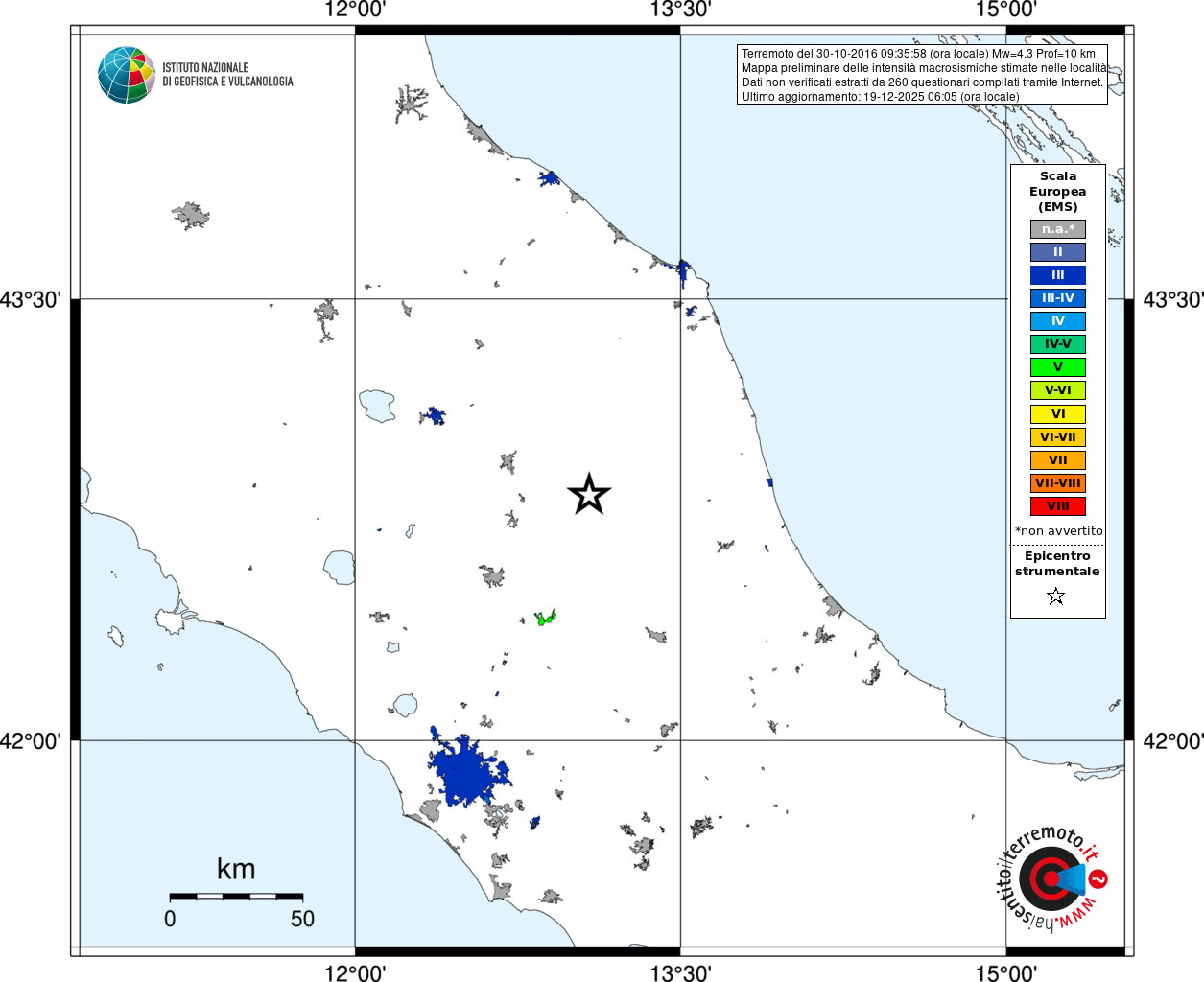Viewport: 1204px width, 982px height.
Task: Select the intensity III-IV legend box
Action: point(1058,298)
